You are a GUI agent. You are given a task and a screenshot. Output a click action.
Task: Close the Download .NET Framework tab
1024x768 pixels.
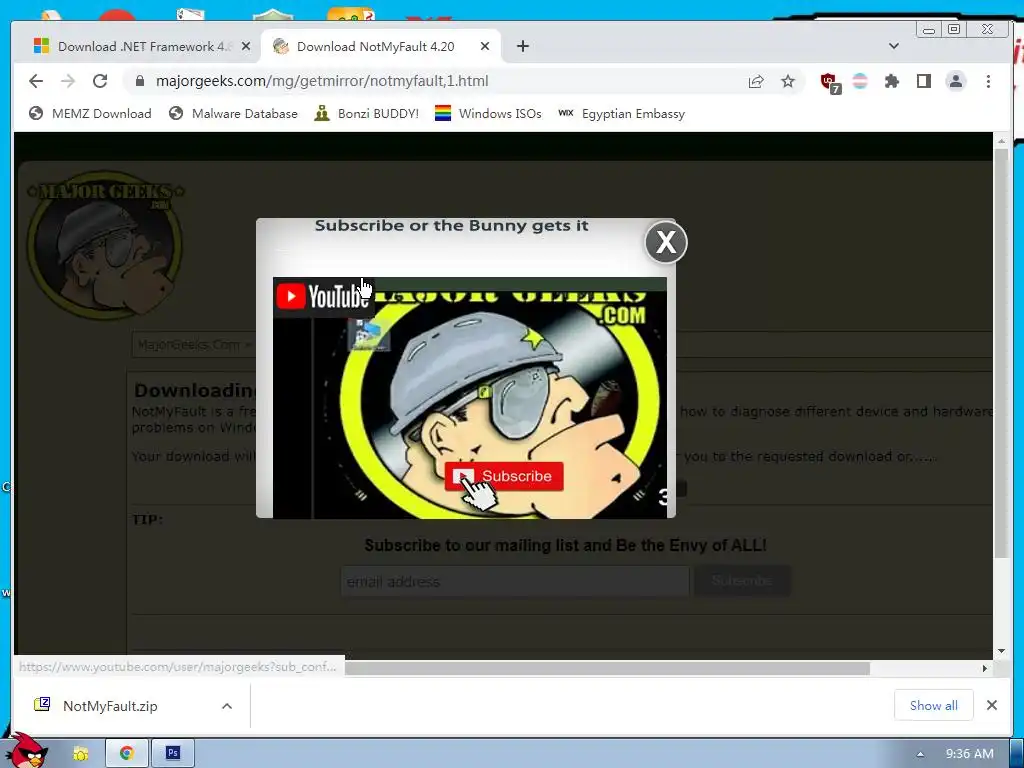pos(246,46)
